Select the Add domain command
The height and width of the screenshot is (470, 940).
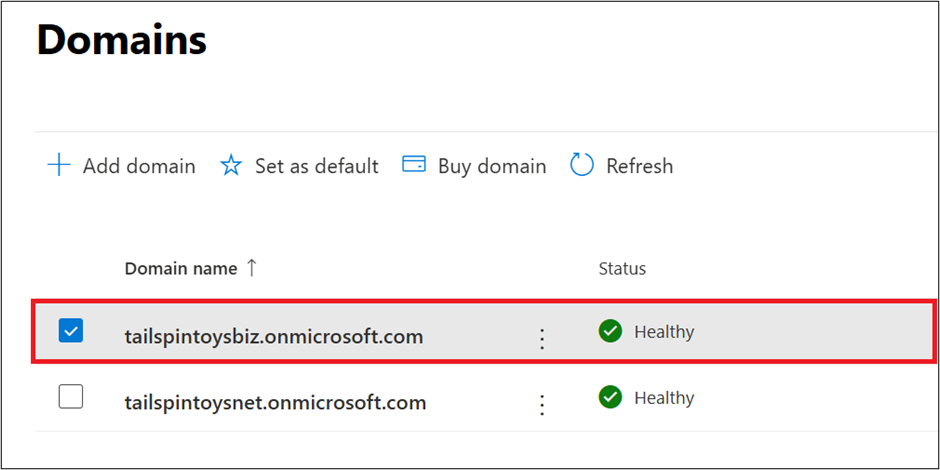(138, 166)
